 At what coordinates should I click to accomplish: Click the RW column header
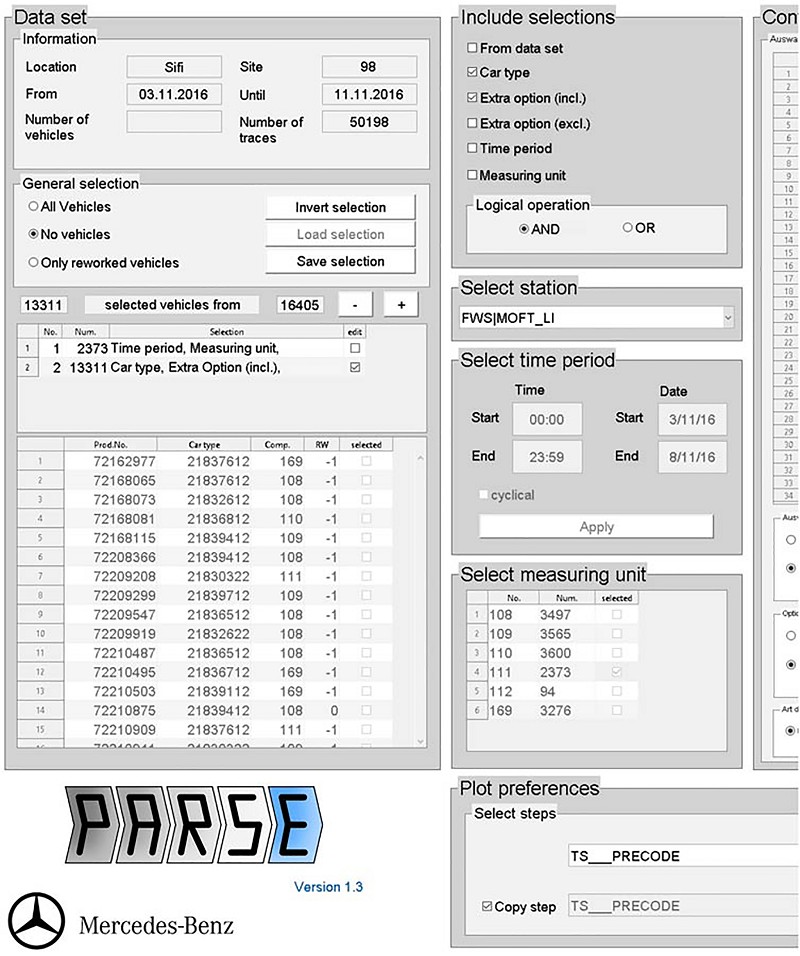pos(322,444)
